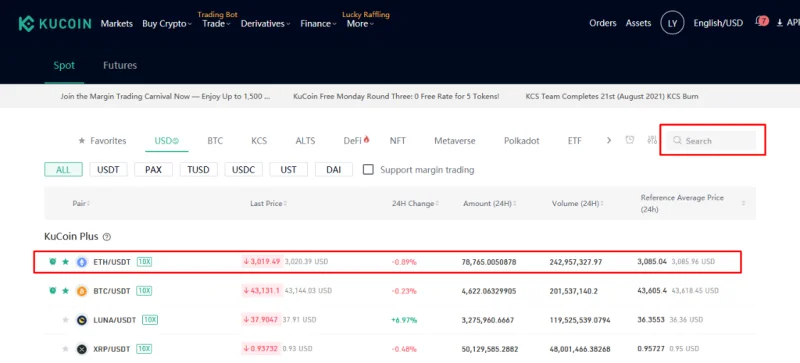Select the ALL quote filter
This screenshot has width=800, height=363.
coord(63,170)
